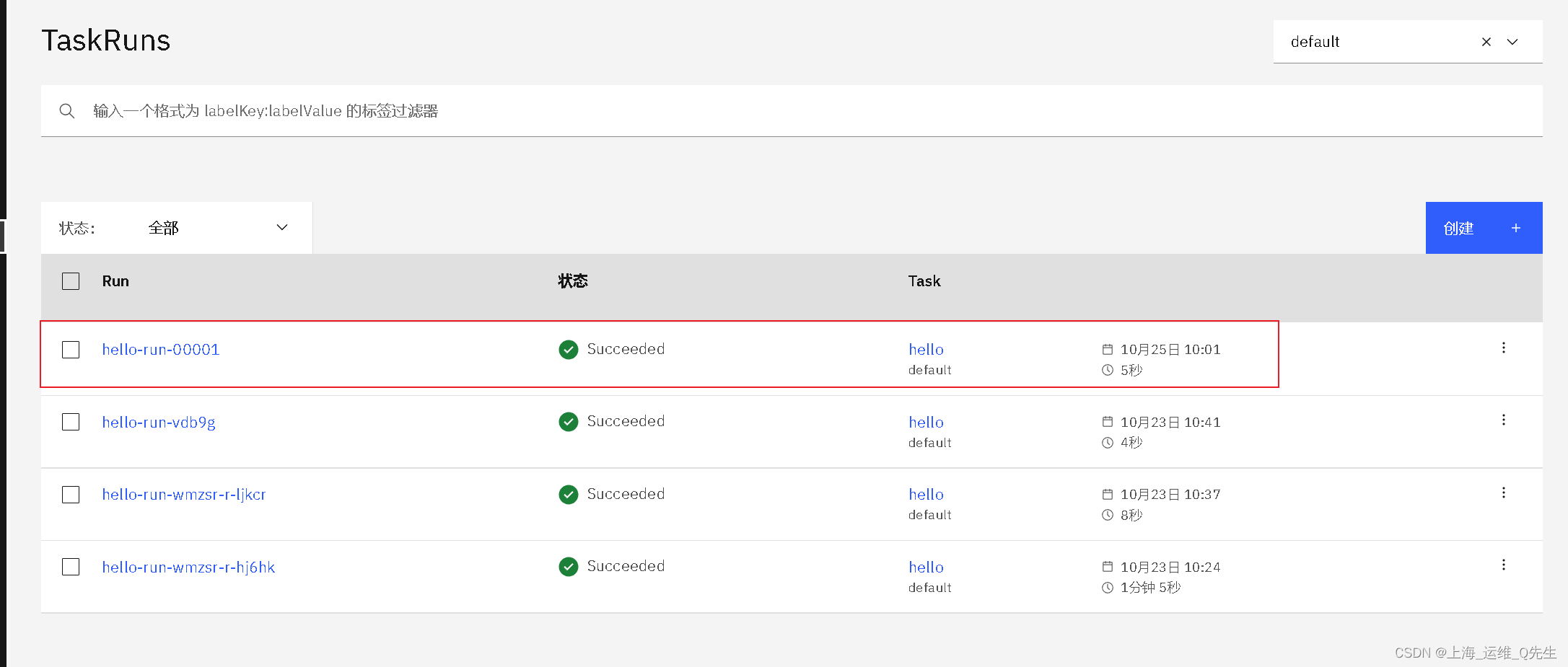Click calendar icon beside 10月23日 10:37
This screenshot has width=1568, height=667.
click(1108, 495)
